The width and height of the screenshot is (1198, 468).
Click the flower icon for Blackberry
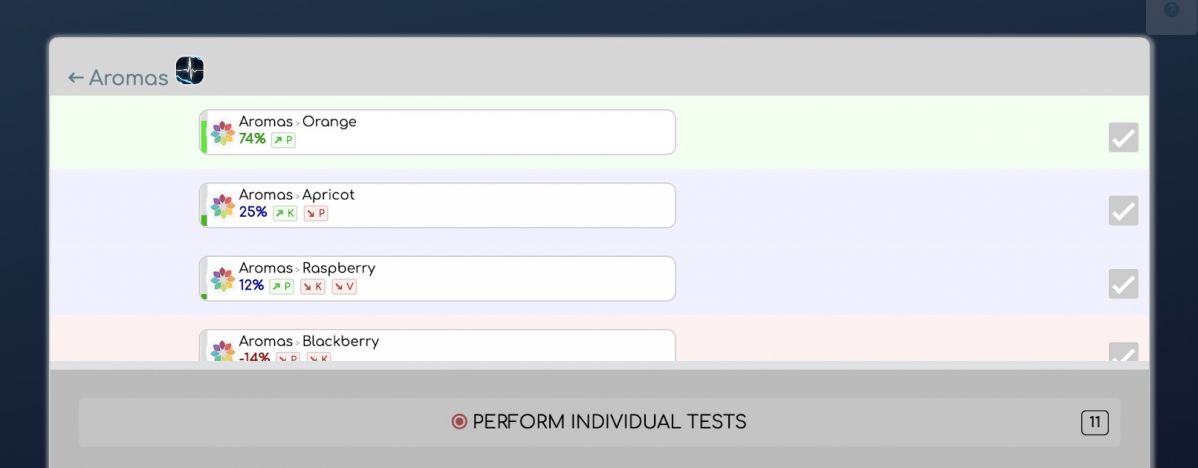223,351
